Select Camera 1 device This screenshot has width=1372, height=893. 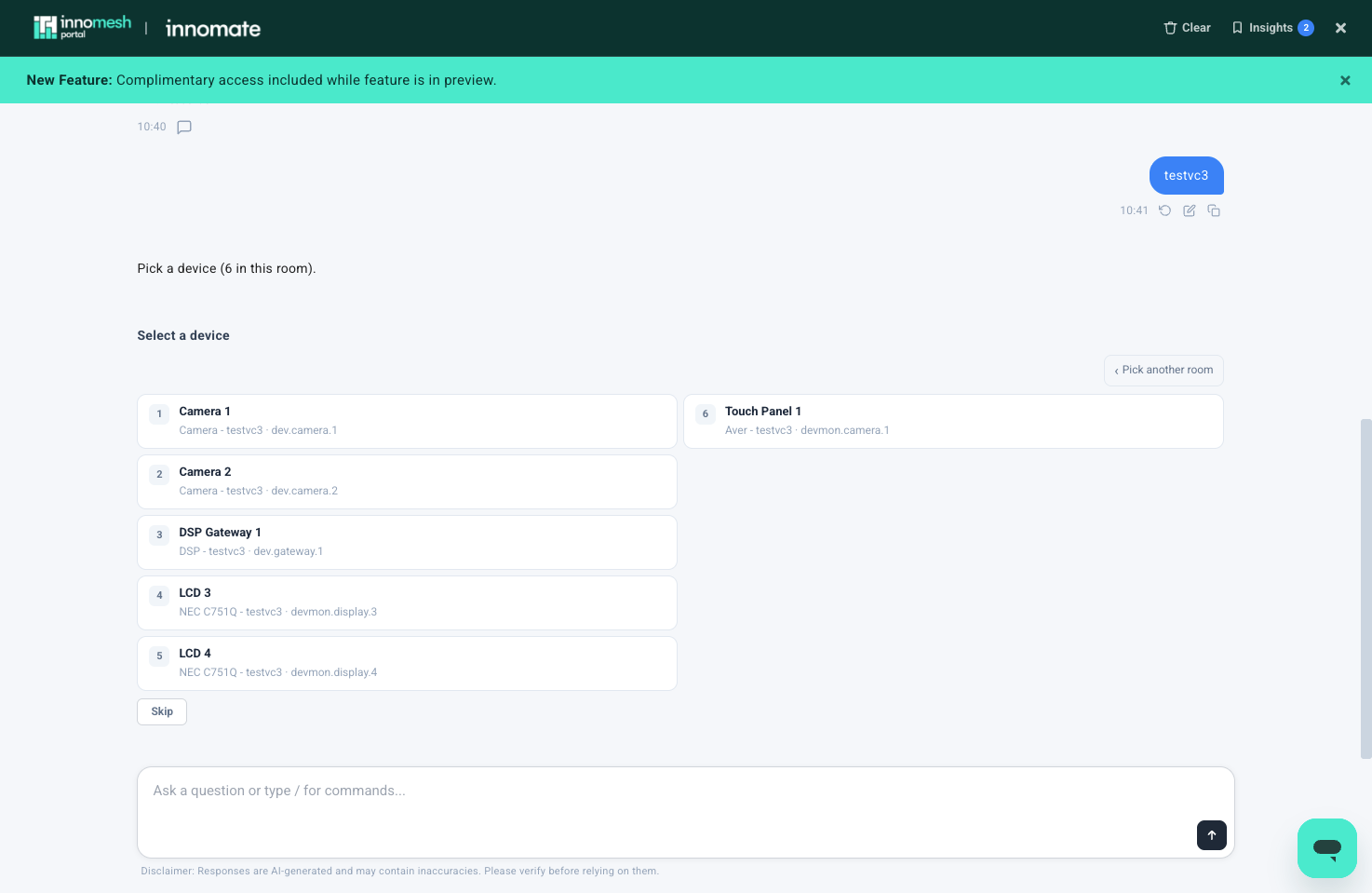pyautogui.click(x=407, y=421)
